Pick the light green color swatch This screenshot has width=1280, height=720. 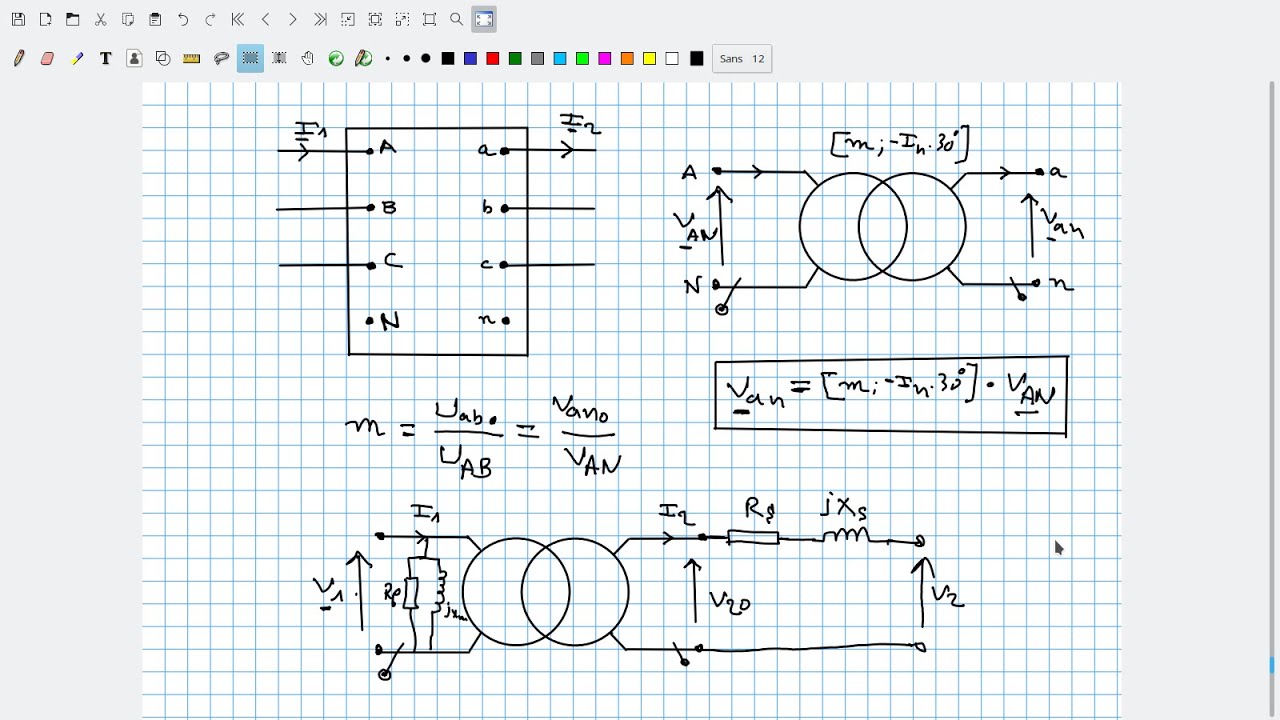[x=582, y=59]
